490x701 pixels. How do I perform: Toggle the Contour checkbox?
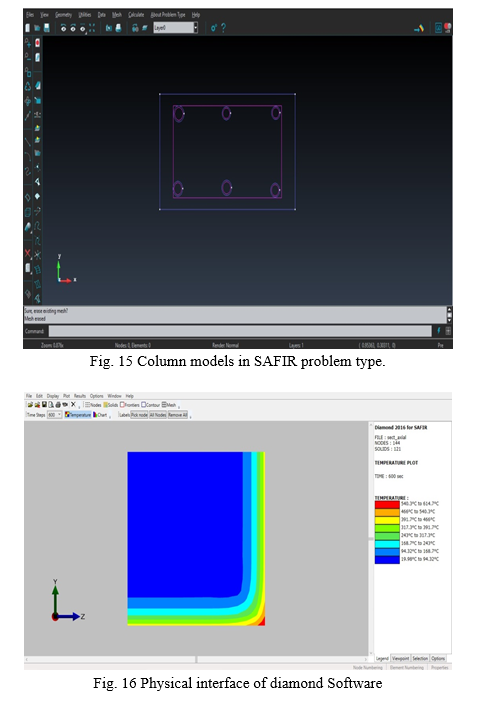(151, 405)
